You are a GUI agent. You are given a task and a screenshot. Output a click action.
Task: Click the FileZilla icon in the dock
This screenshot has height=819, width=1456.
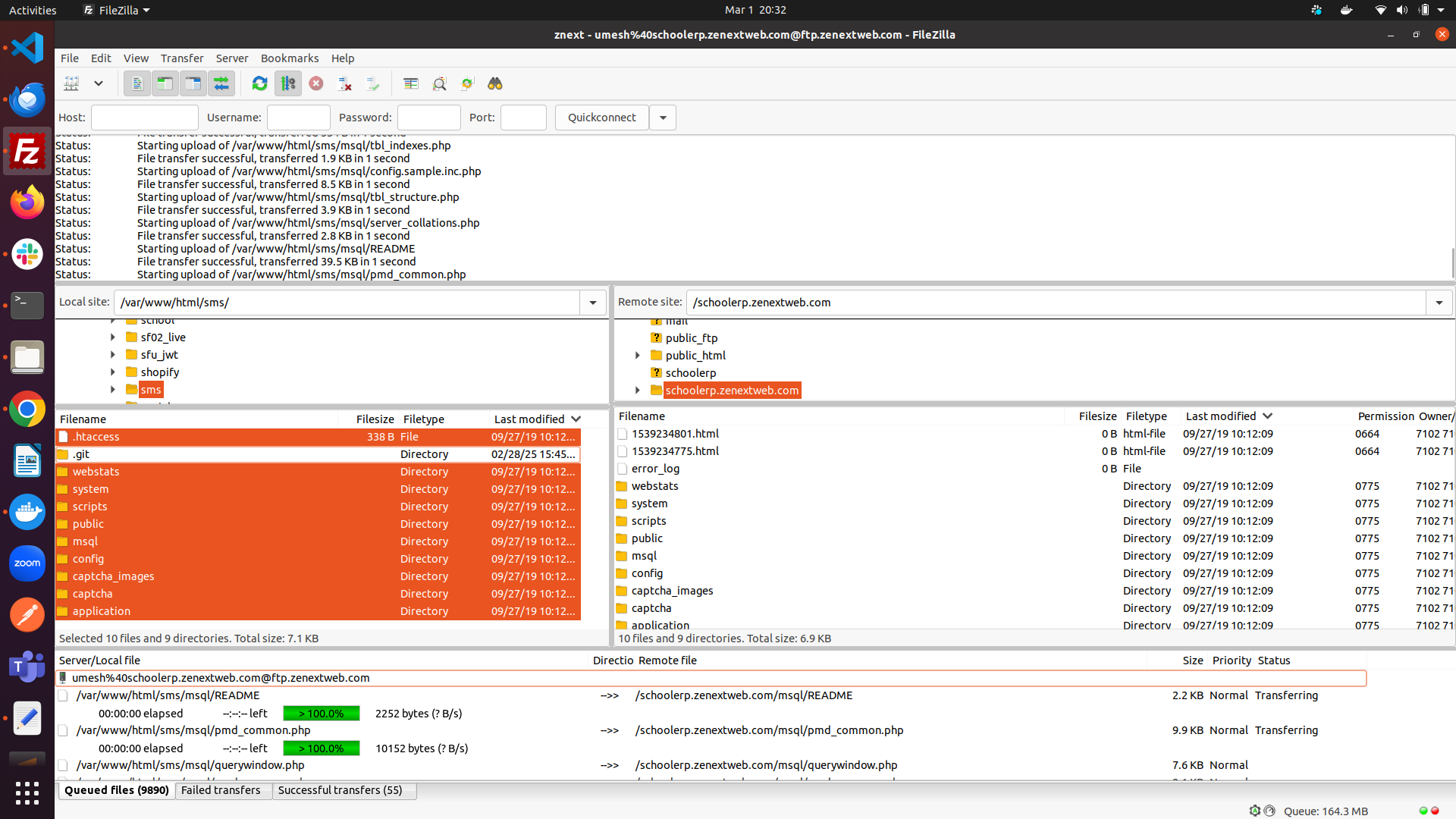[27, 151]
